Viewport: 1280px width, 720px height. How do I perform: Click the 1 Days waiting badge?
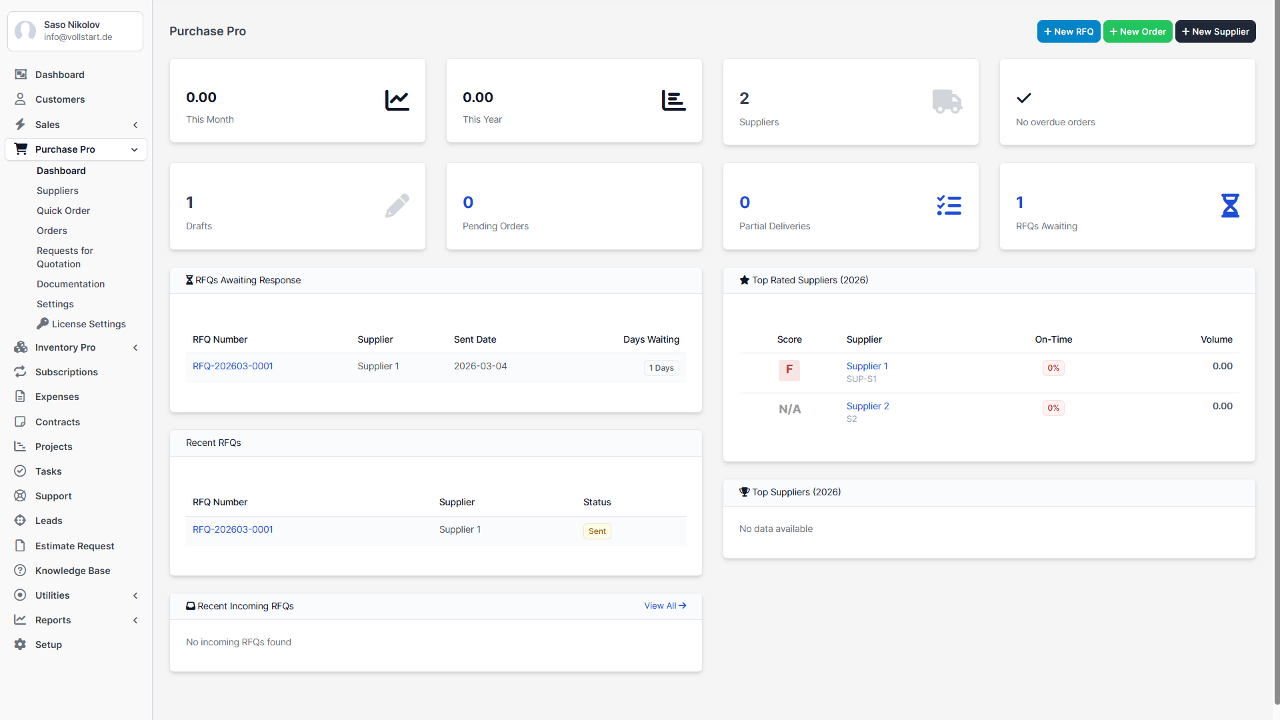[x=661, y=368]
